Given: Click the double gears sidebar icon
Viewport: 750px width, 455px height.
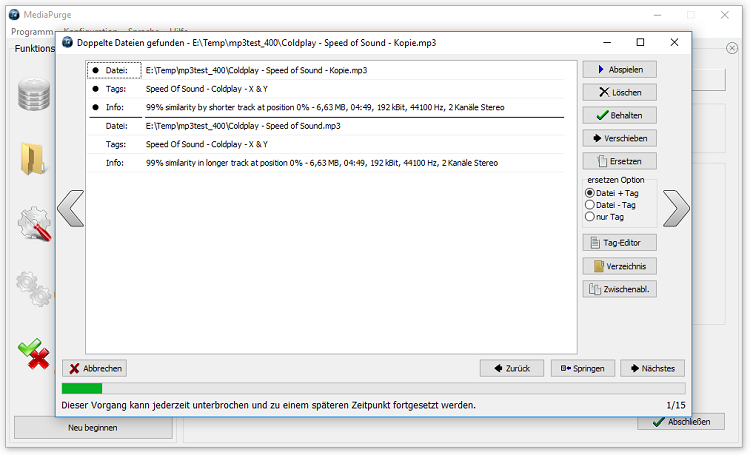Looking at the screenshot, I should pos(34,289).
